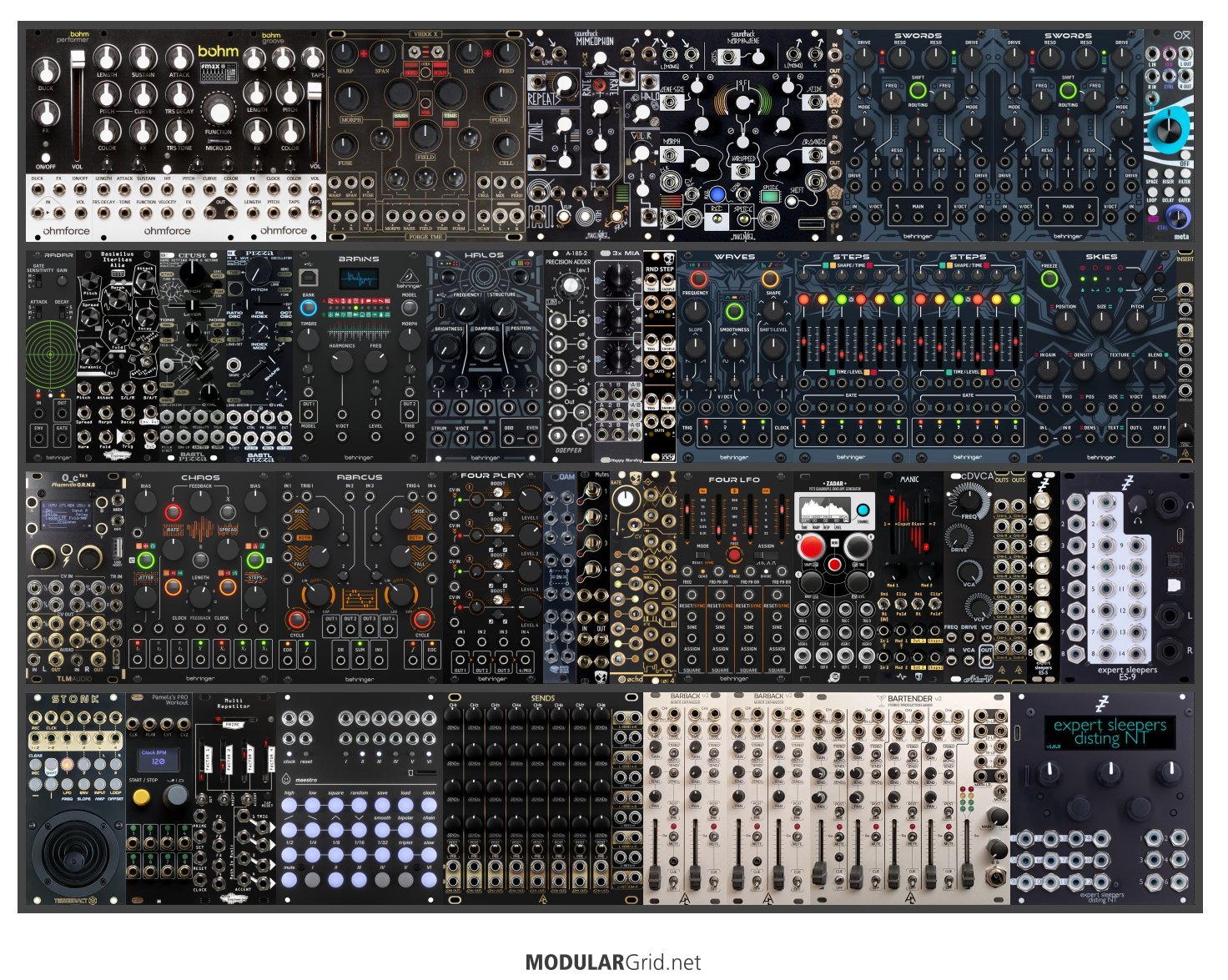1228x980 pixels.
Task: Click the Expert Sleepers logo on the ES-9
Action: coord(1127,482)
